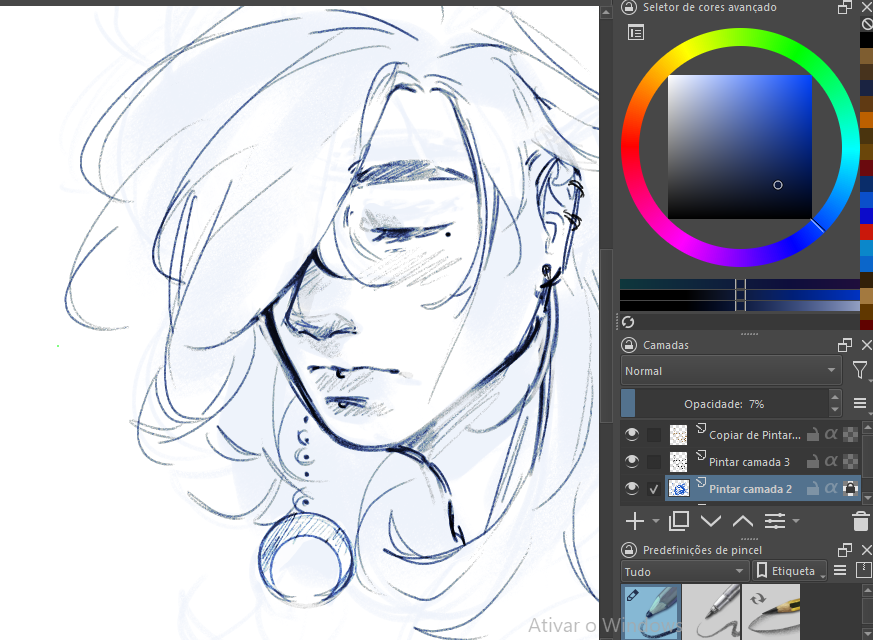This screenshot has width=873, height=640.
Task: Click the Etiqueta tag button
Action: coord(789,571)
